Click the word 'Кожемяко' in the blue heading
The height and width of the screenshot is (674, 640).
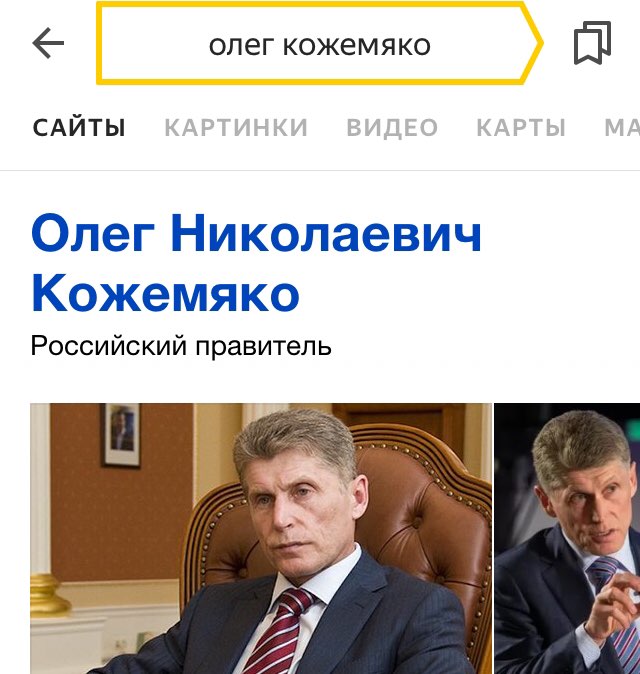(165, 293)
